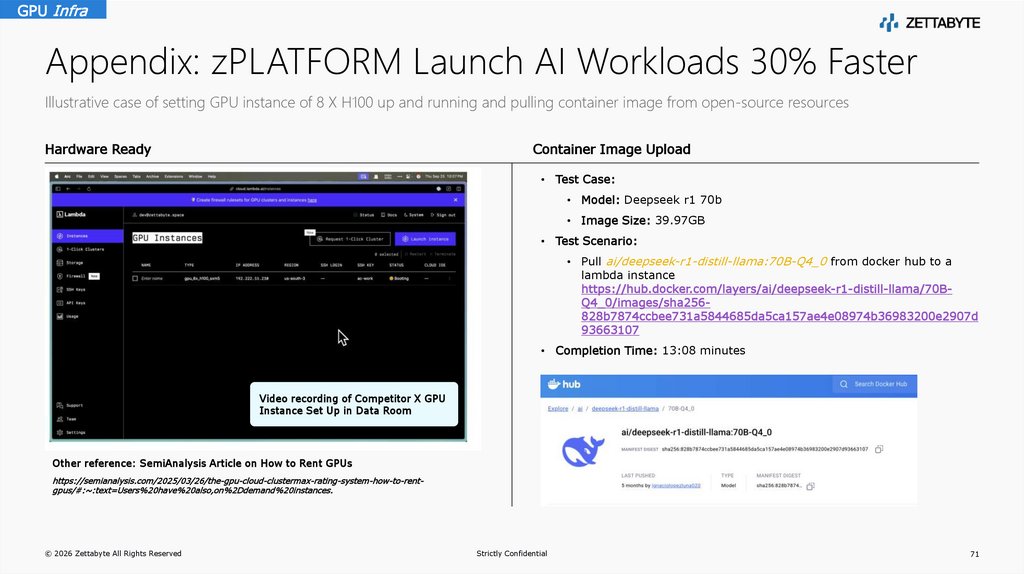This screenshot has width=1024, height=574.
Task: Open Usage in the Lambda sidebar
Action: (x=67, y=316)
